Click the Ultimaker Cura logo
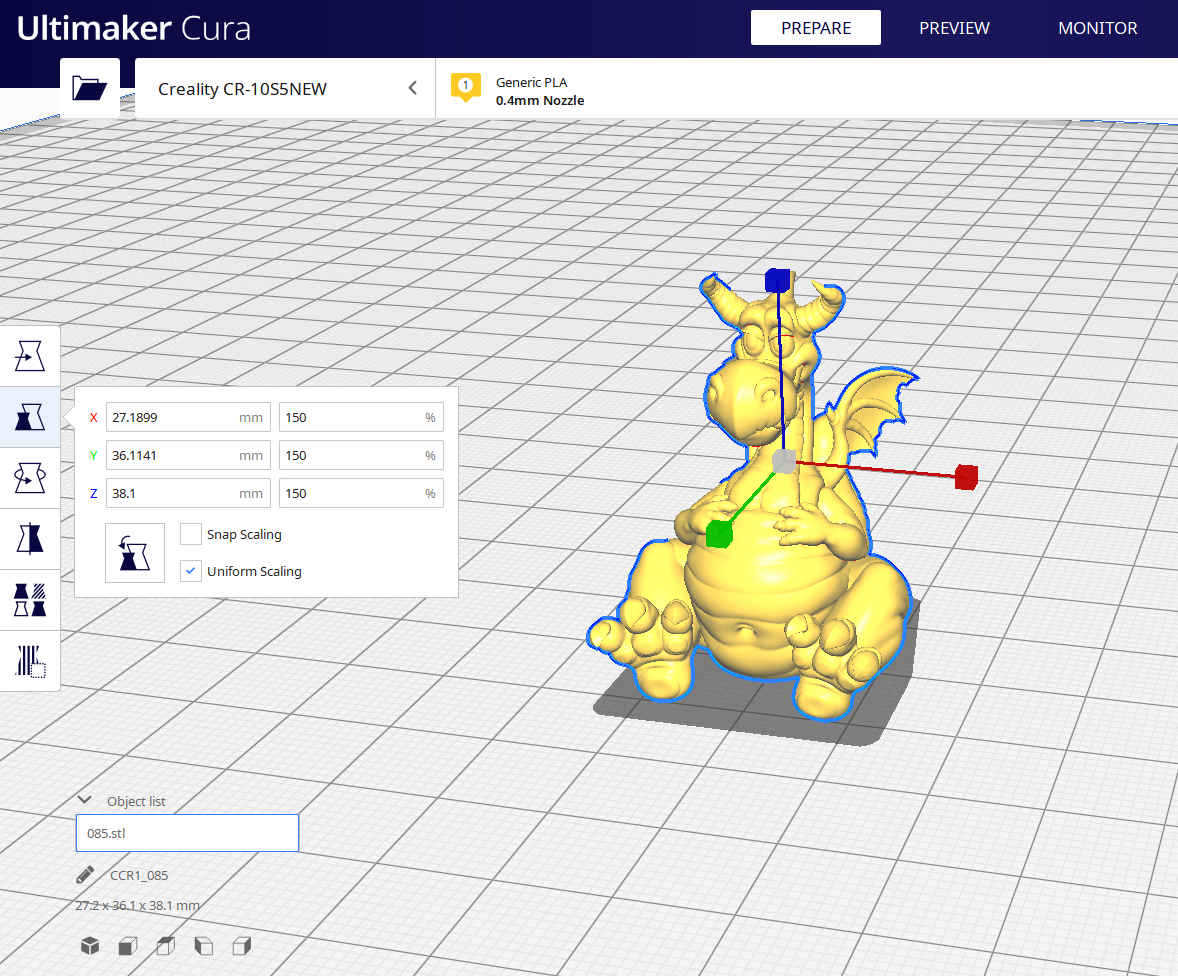 [134, 29]
